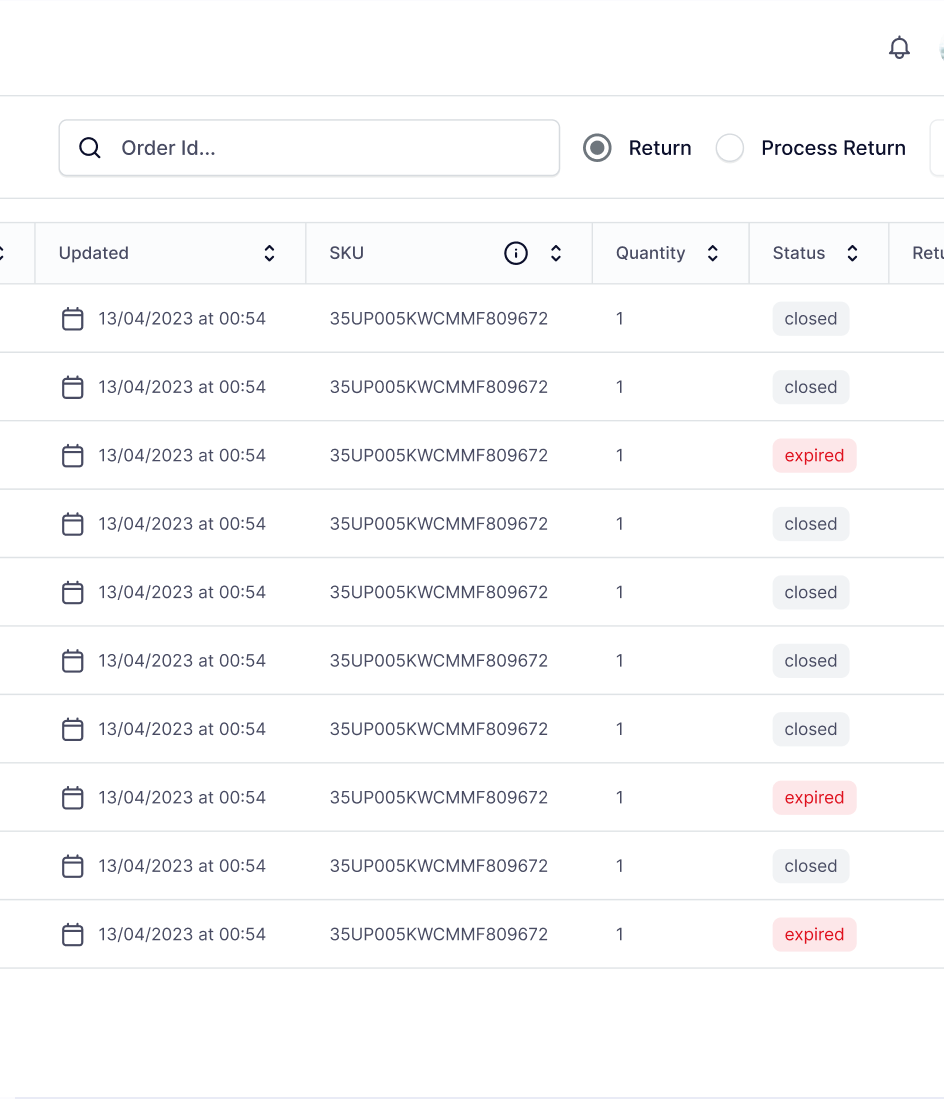
Task: Click the calendar icon in last row
Action: tap(73, 935)
